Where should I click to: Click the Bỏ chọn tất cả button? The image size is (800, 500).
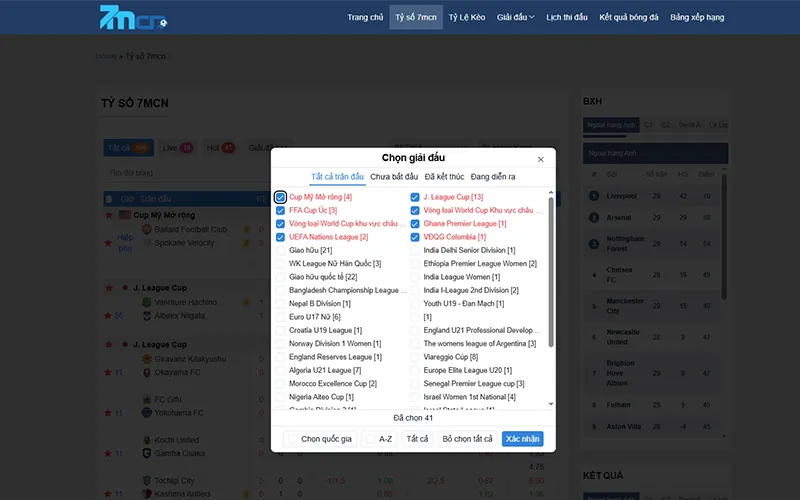click(468, 439)
